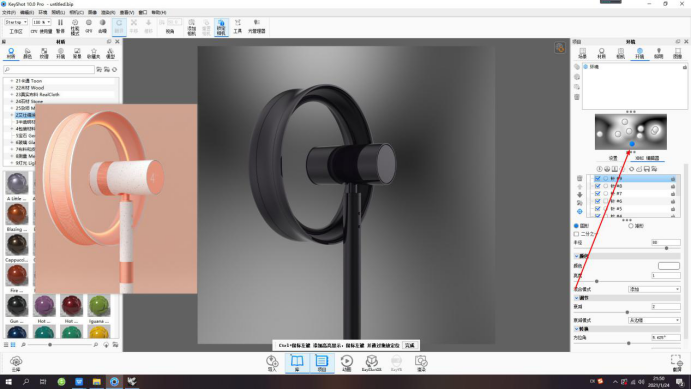Expand the 22木材 Wood tree folder
Viewport: 692px width, 389px height.
[12, 87]
